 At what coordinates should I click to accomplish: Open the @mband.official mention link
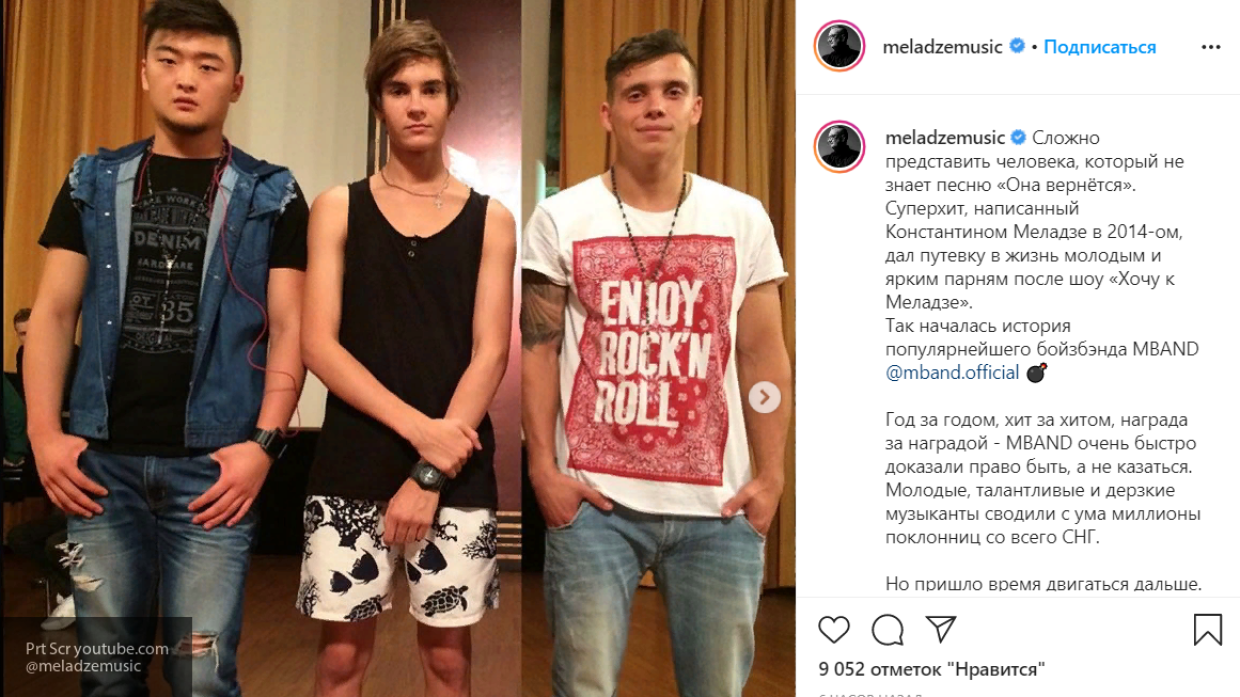coord(952,373)
